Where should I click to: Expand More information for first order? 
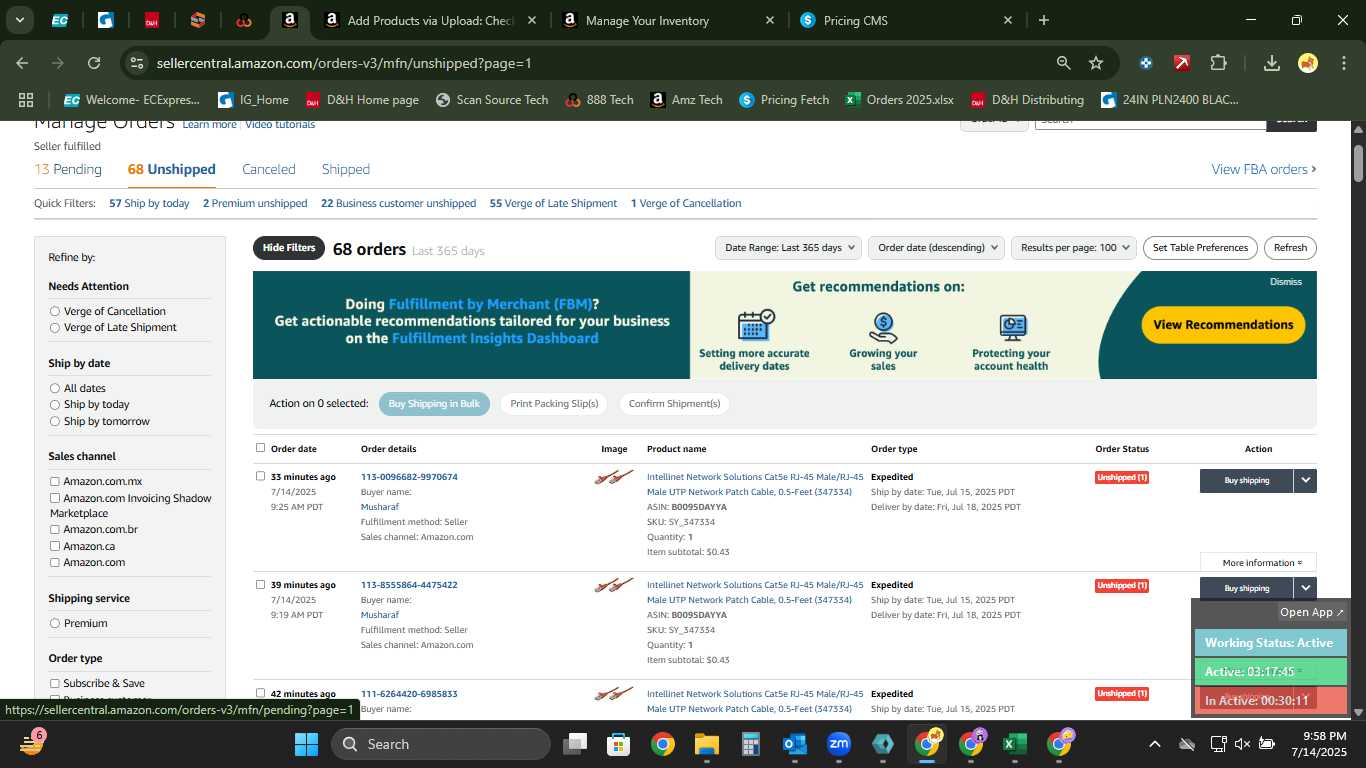[1258, 562]
